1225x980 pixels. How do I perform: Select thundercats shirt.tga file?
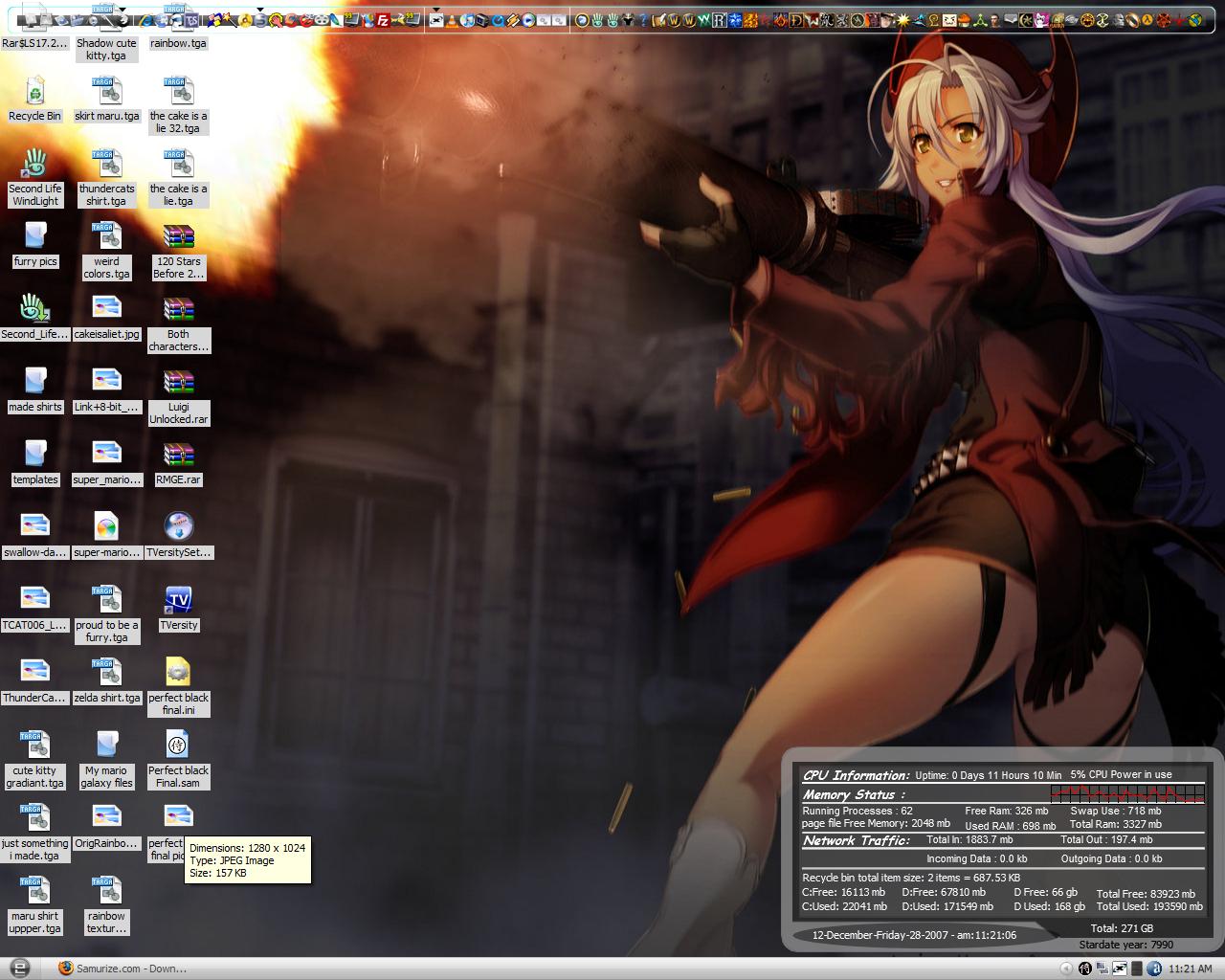(x=106, y=177)
